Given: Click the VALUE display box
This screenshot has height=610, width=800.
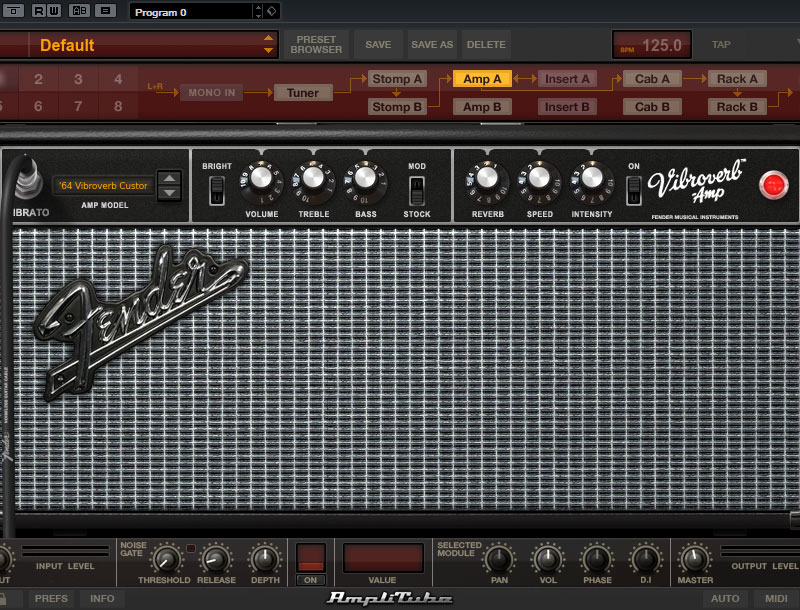Looking at the screenshot, I should point(383,557).
